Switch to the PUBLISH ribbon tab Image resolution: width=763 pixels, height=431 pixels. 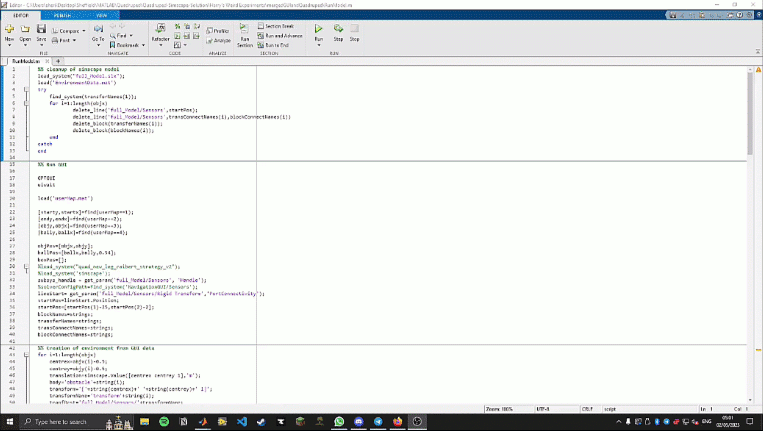click(62, 17)
